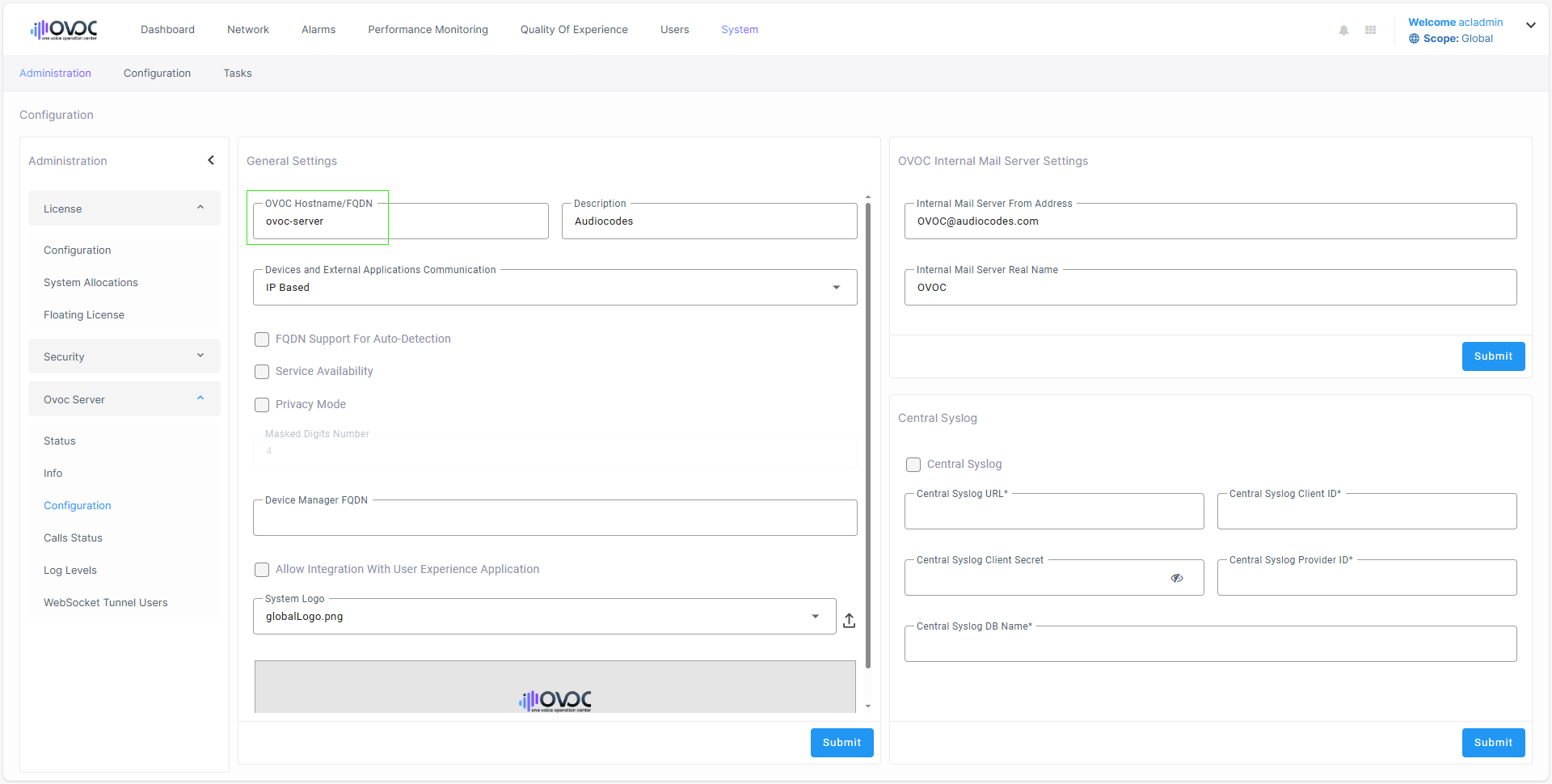Image resolution: width=1552 pixels, height=784 pixels.
Task: Go to the Performance Monitoring menu
Action: click(x=428, y=30)
